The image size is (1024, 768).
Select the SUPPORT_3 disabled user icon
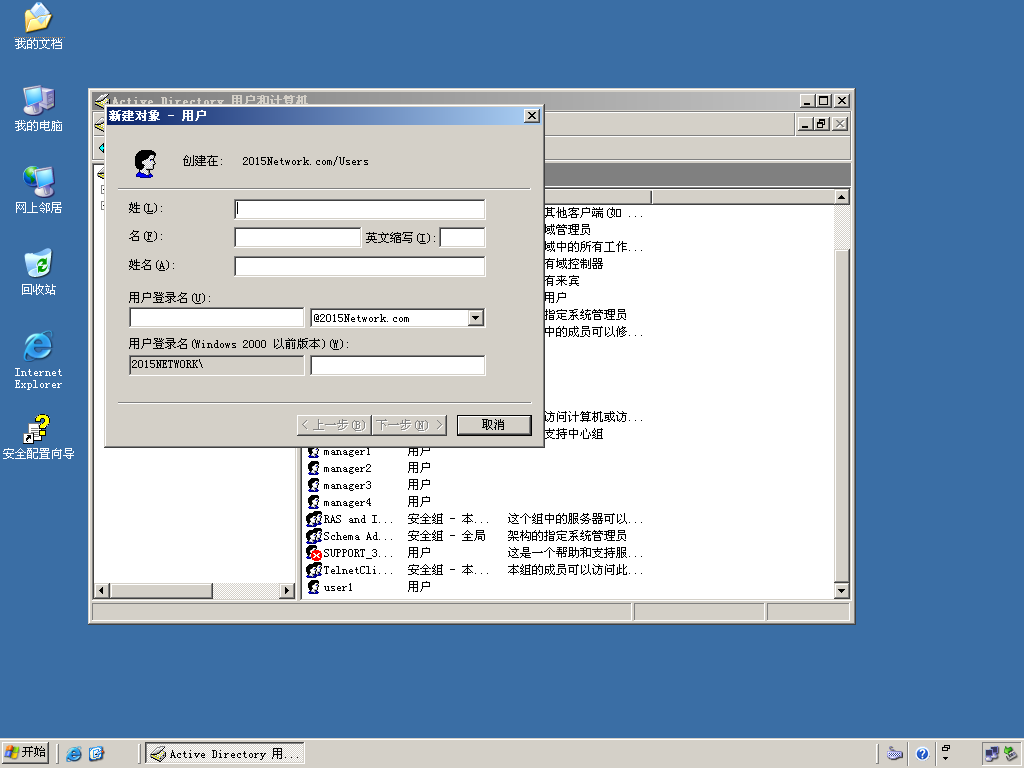click(x=314, y=553)
